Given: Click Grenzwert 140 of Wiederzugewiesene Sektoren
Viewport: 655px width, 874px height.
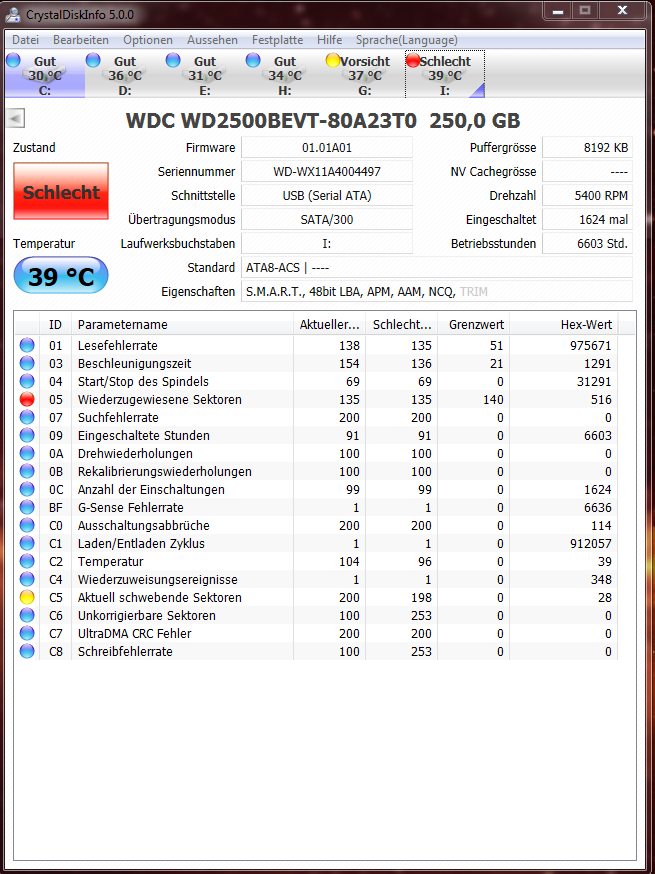Looking at the screenshot, I should (493, 400).
